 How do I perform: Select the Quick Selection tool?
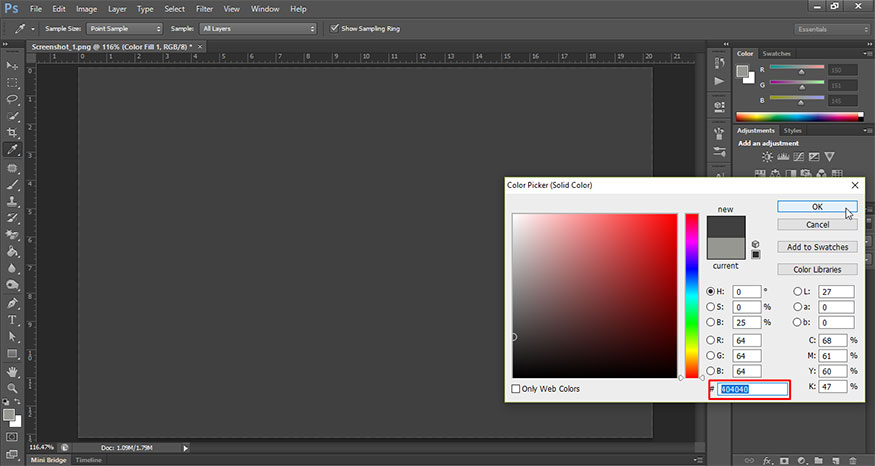coord(12,116)
